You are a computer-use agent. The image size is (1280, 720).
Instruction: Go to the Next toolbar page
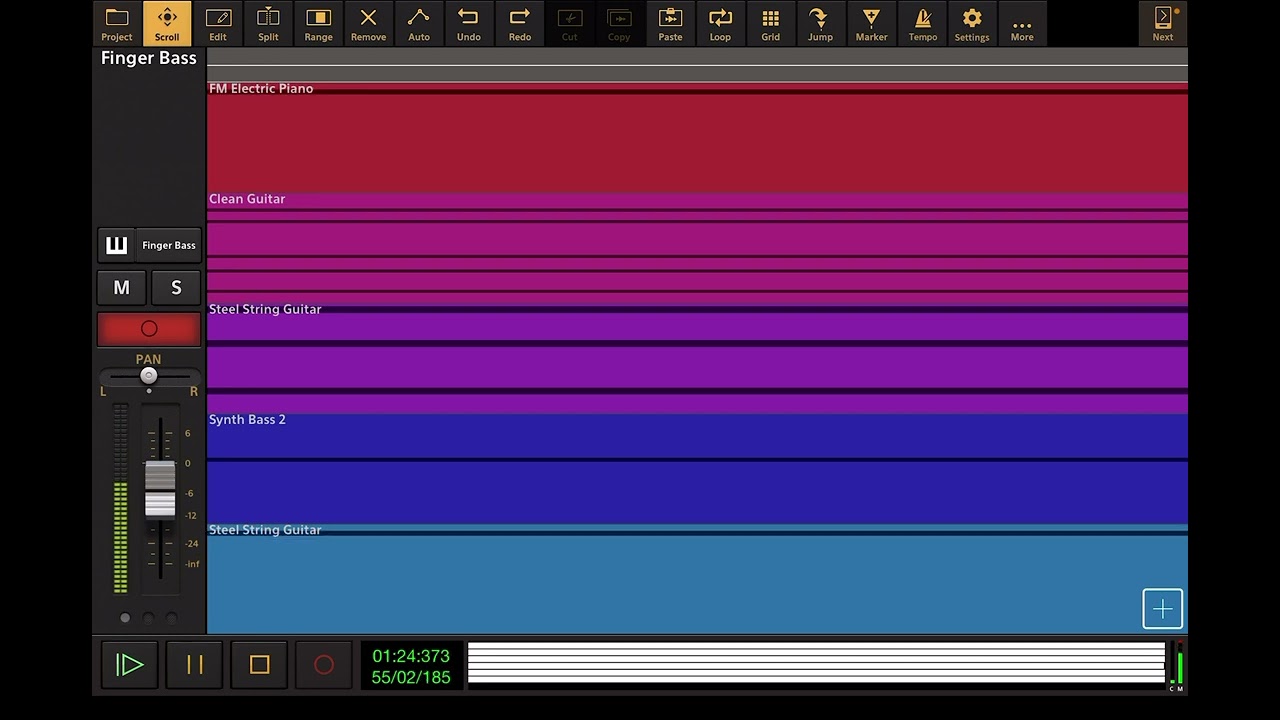[x=1163, y=23]
